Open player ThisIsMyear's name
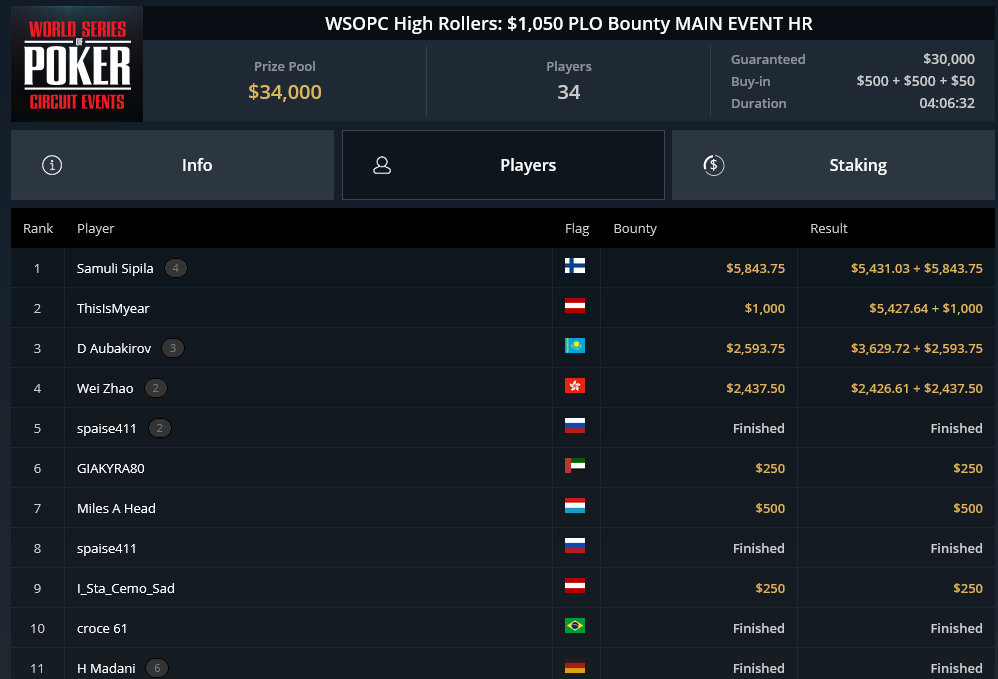Viewport: 998px width, 679px height. point(113,309)
